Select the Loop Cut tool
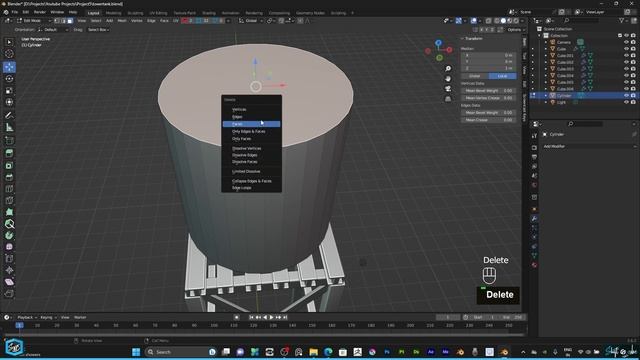The width and height of the screenshot is (640, 360). point(9,189)
